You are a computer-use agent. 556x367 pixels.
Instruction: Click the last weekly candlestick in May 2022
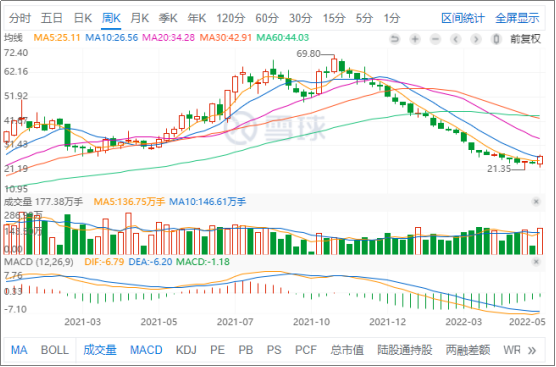point(540,161)
